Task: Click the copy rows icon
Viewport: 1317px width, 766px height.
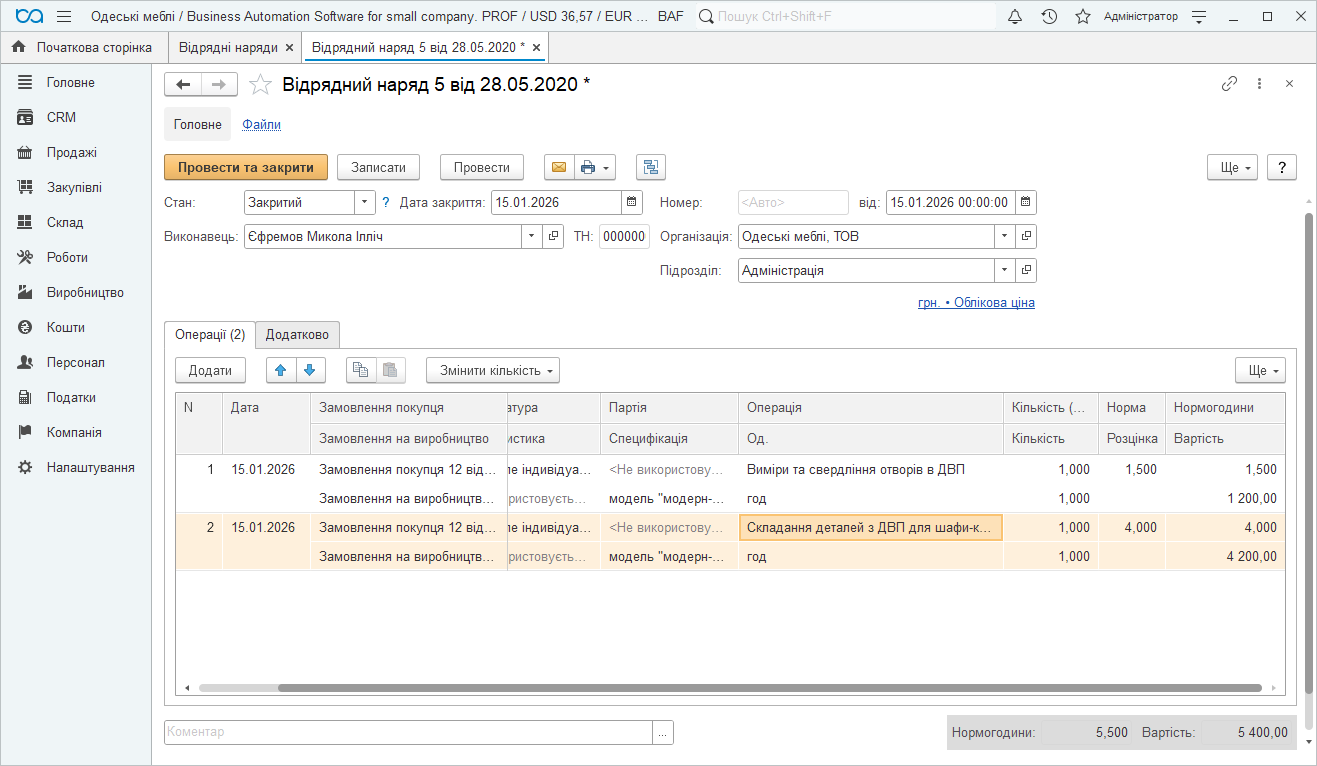Action: pyautogui.click(x=361, y=370)
